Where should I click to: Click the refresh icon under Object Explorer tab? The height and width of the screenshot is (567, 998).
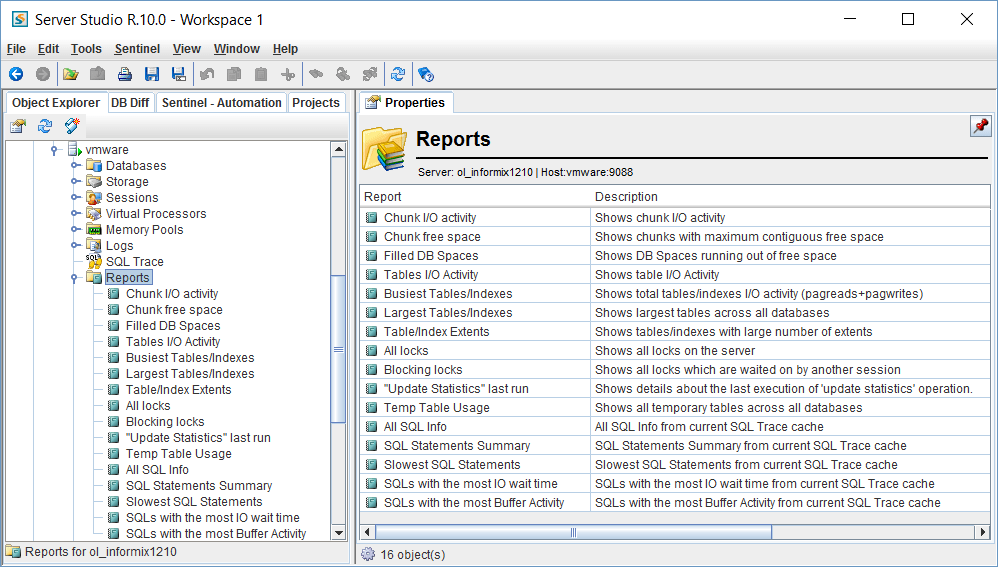[x=45, y=126]
